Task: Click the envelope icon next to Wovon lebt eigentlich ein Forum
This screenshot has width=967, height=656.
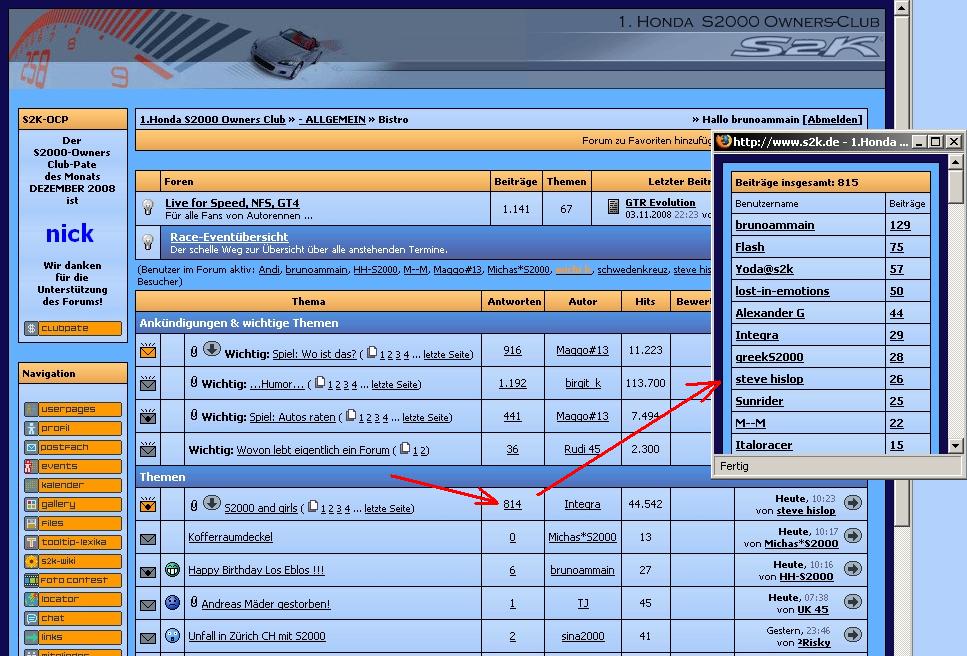Action: 148,450
